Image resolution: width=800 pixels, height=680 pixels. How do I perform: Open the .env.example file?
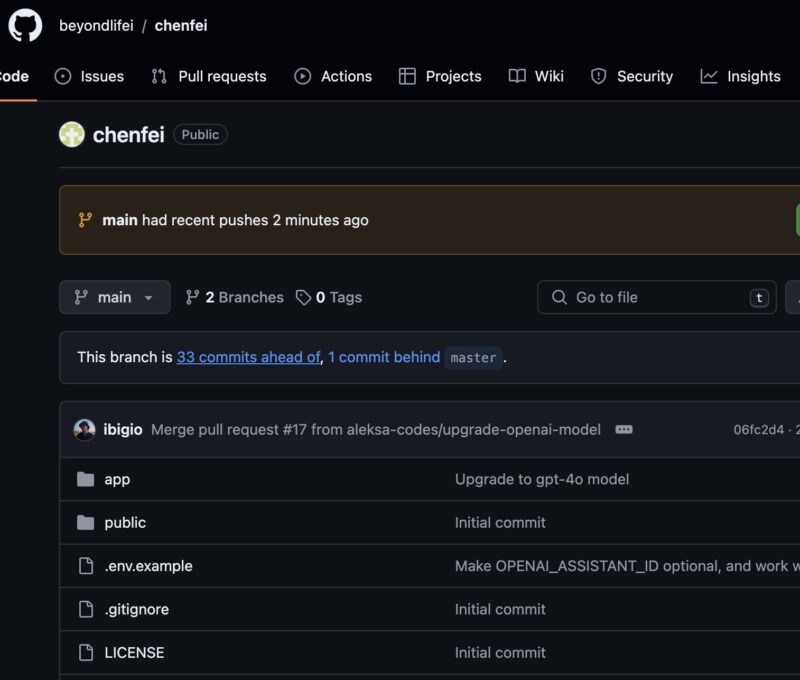pos(148,566)
